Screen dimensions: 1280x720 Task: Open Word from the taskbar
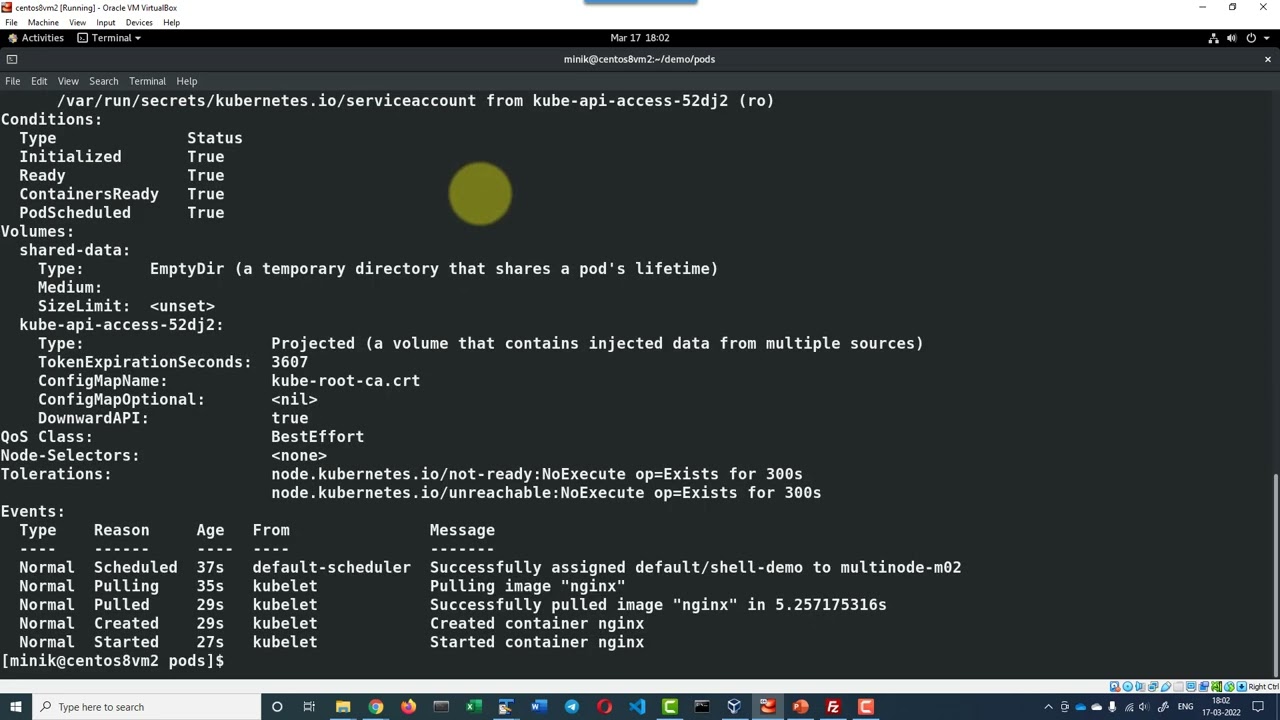(539, 707)
